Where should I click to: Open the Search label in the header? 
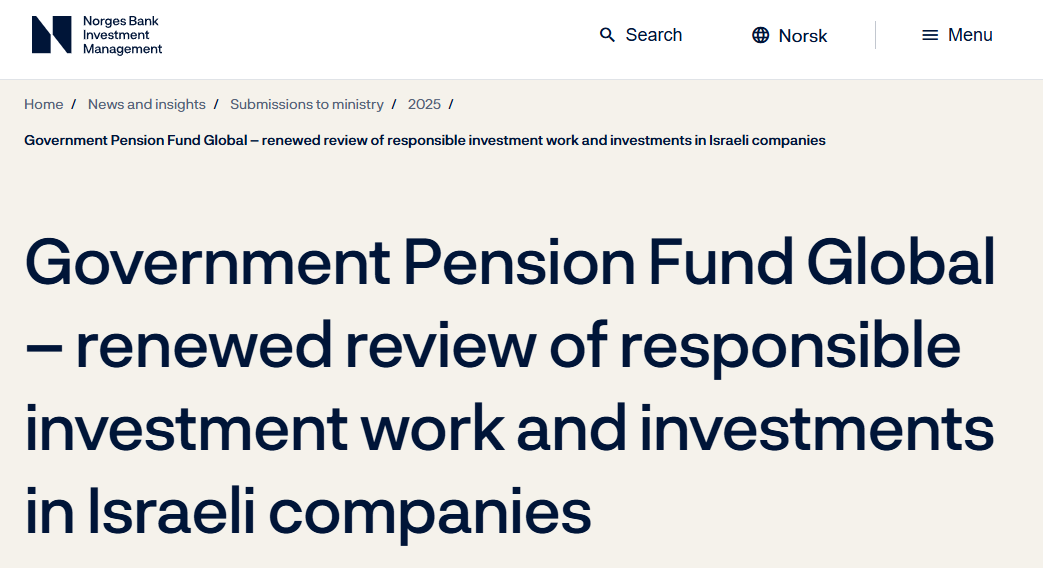click(x=654, y=35)
